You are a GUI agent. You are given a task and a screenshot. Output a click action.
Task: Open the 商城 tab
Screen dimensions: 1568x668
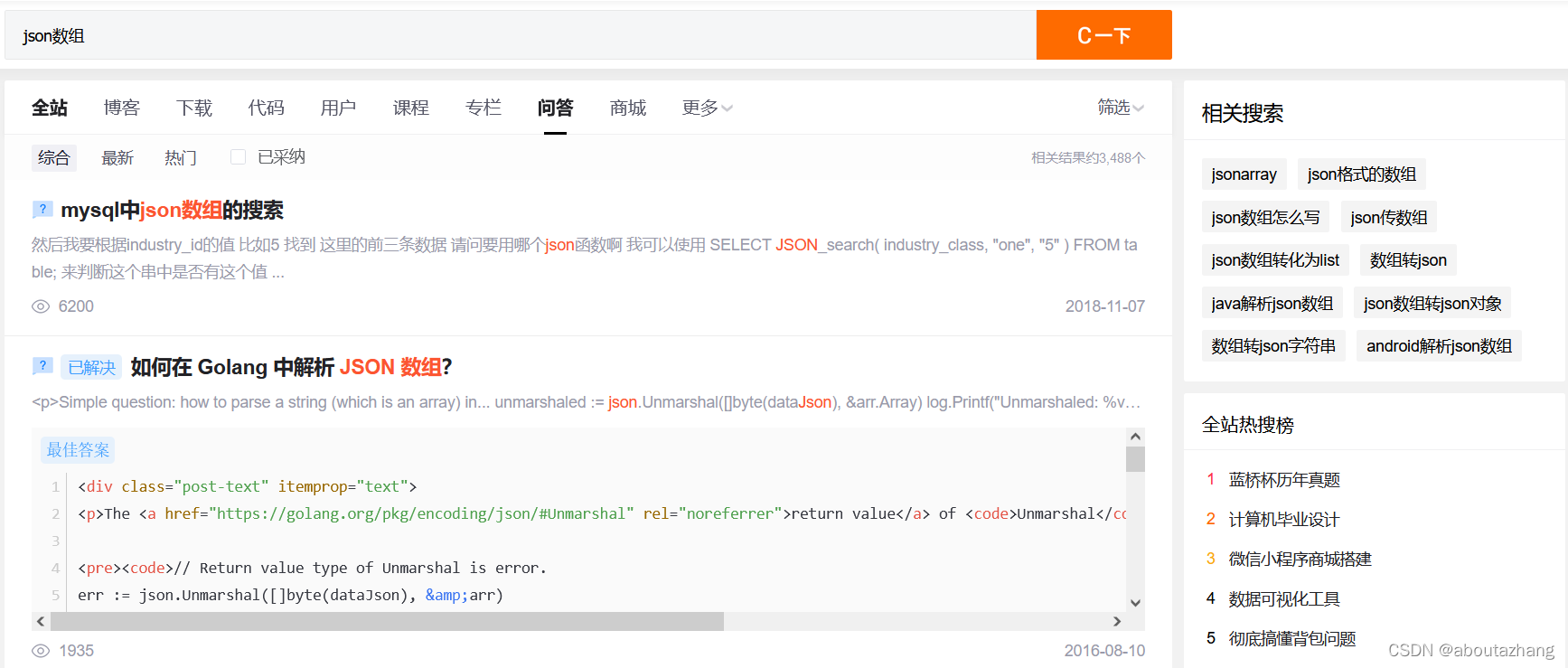[x=628, y=108]
